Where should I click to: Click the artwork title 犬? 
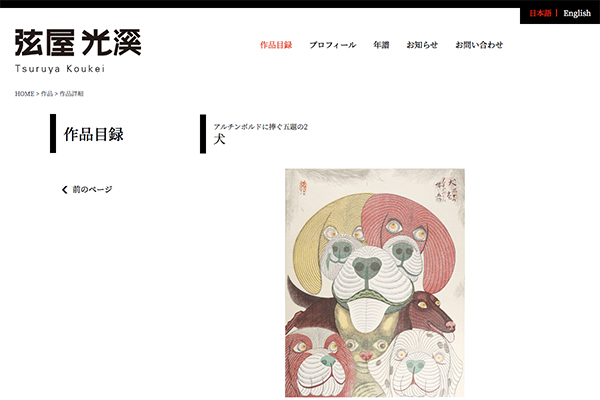tap(219, 139)
